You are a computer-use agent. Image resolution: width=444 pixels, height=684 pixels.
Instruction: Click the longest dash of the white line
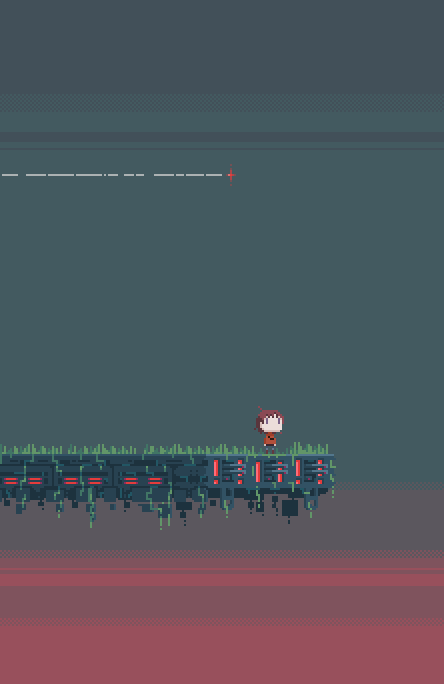coord(89,175)
